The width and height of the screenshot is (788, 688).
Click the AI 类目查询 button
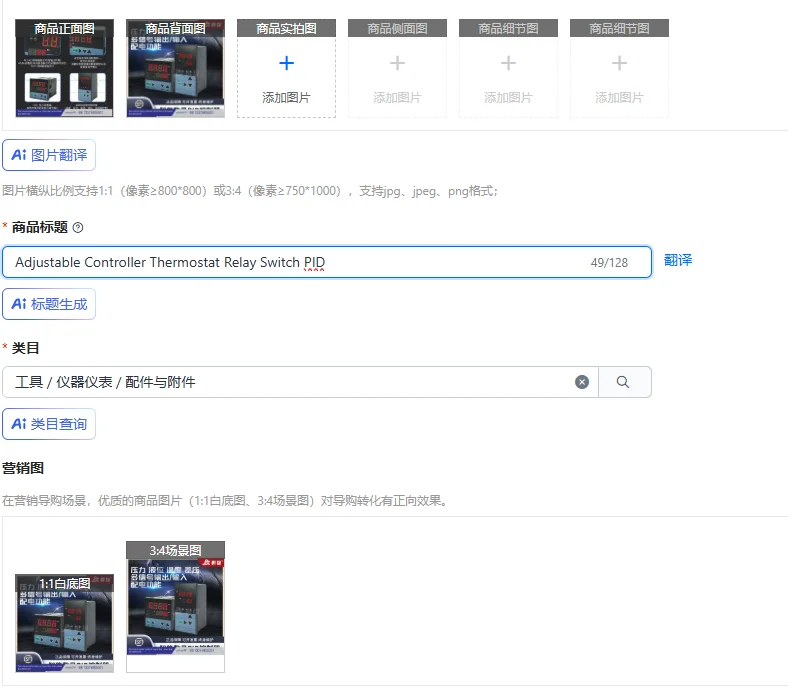tap(49, 424)
